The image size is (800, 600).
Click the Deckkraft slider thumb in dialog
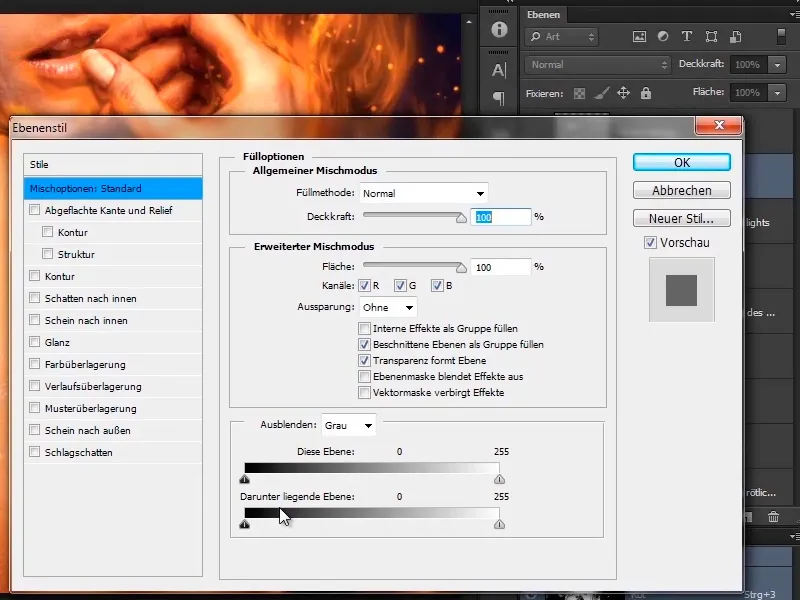(x=461, y=218)
